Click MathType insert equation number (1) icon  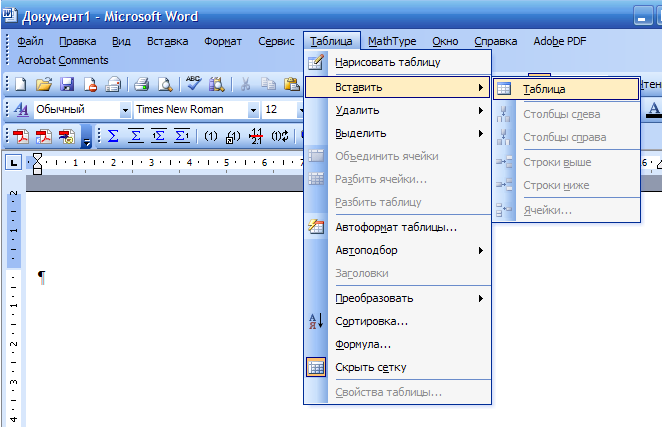coord(211,136)
